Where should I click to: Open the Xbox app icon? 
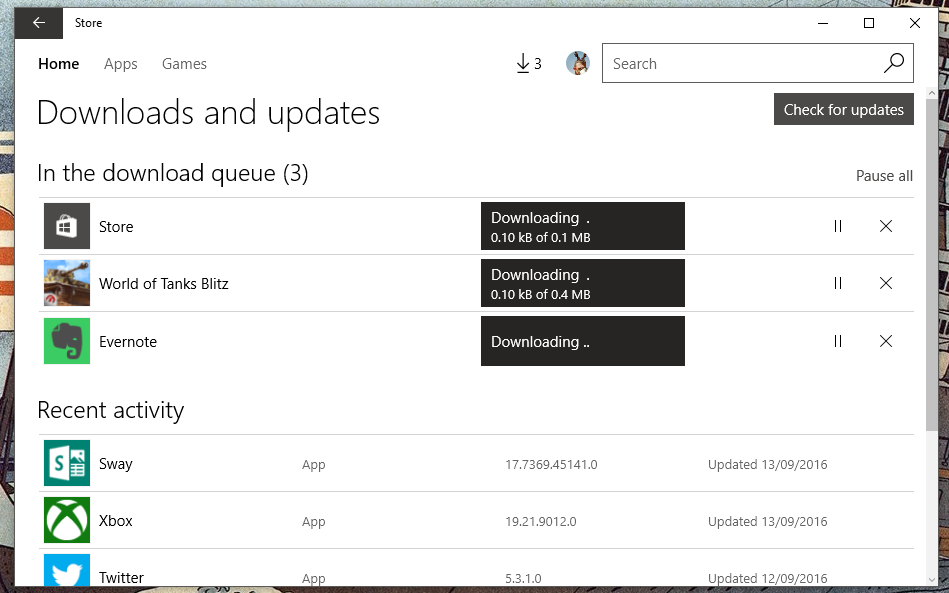click(67, 520)
